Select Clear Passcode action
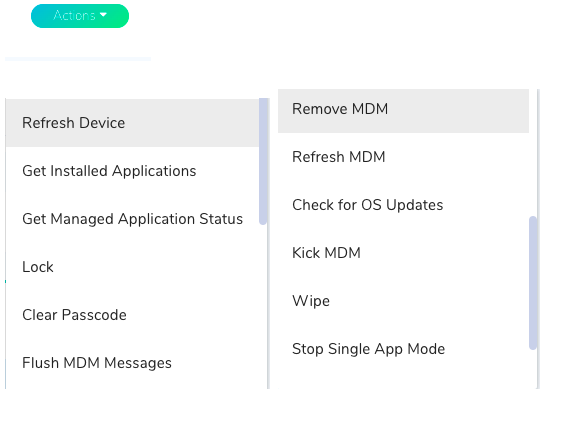Image resolution: width=581 pixels, height=424 pixels. pyautogui.click(x=132, y=315)
